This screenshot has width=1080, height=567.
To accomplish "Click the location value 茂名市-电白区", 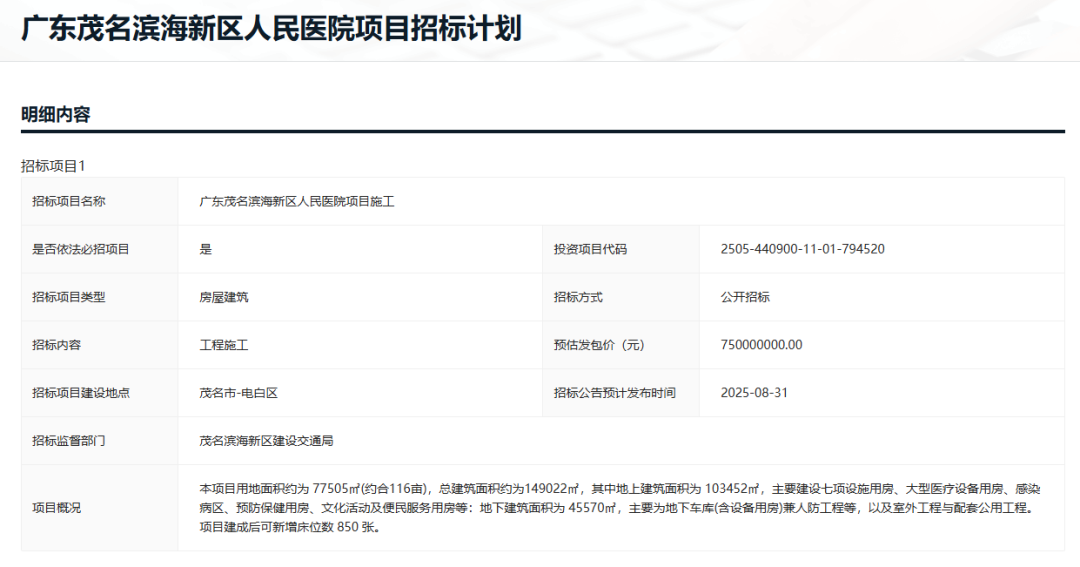I will pos(238,393).
